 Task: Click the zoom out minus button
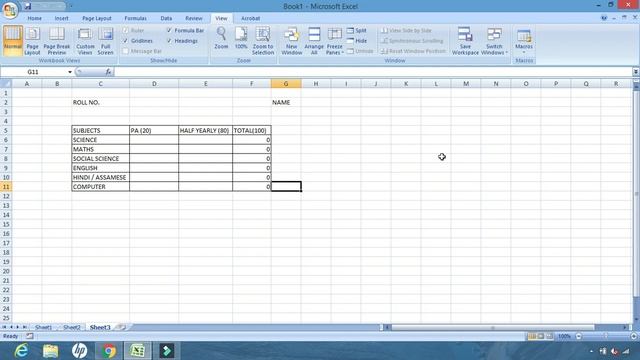click(578, 336)
